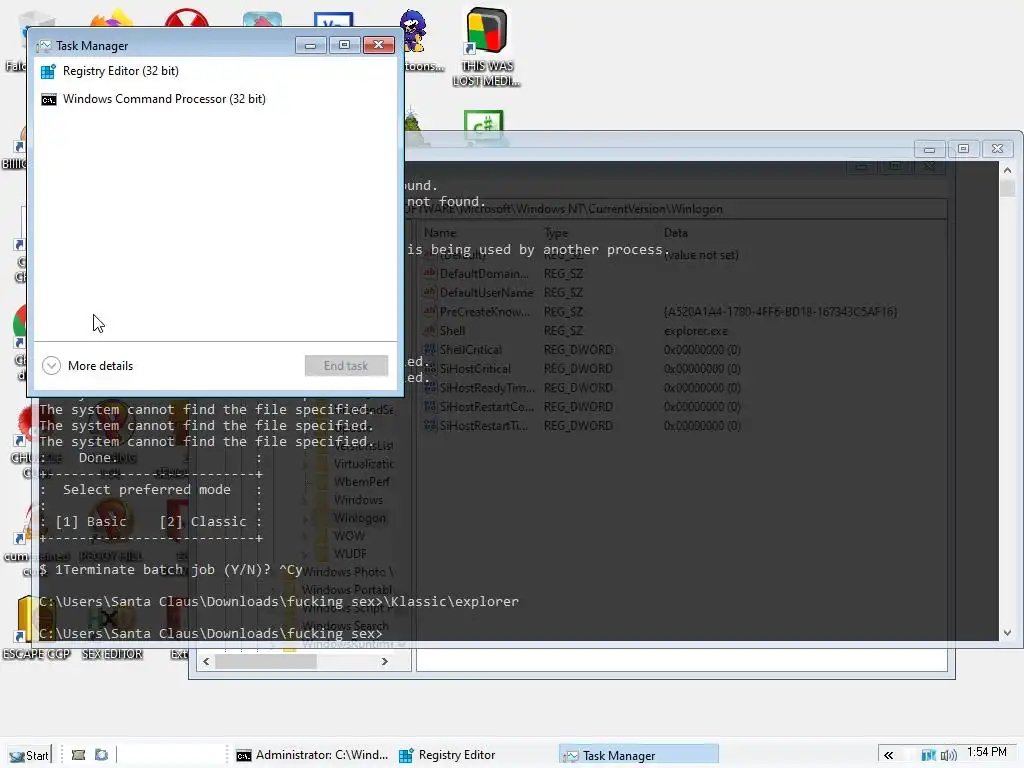Click the black command prompt icon in Task Manager list
This screenshot has width=1024, height=768.
coord(48,99)
